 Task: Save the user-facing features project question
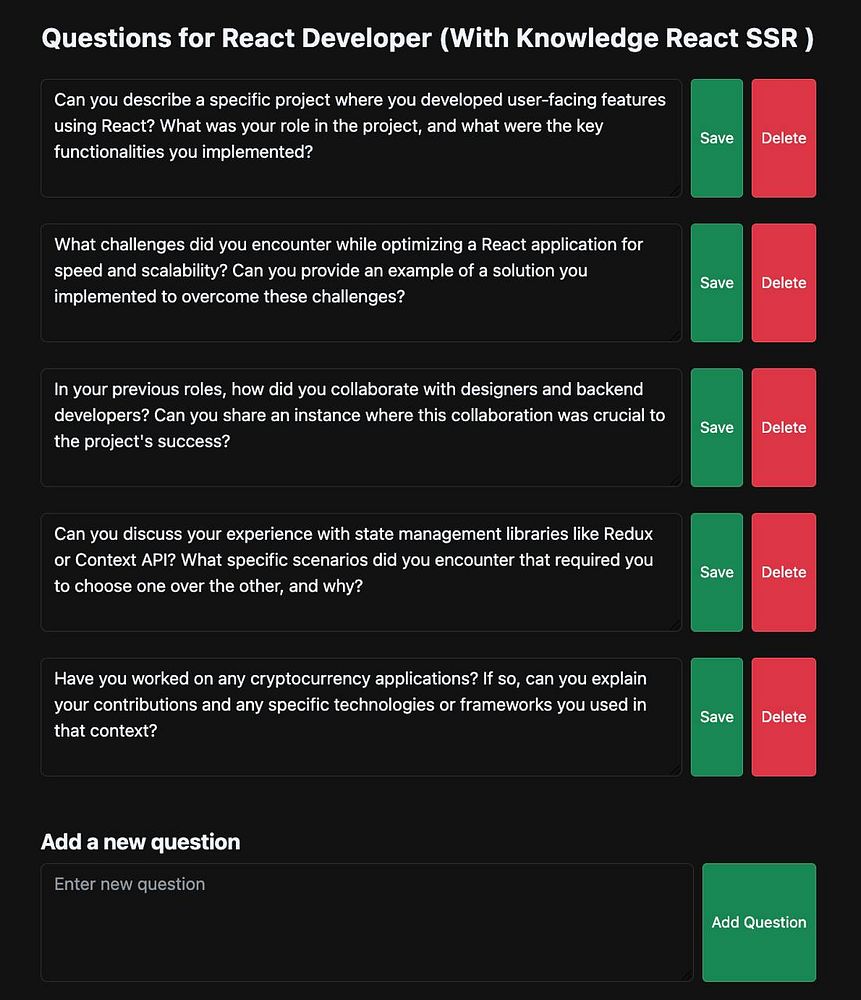[x=716, y=138]
